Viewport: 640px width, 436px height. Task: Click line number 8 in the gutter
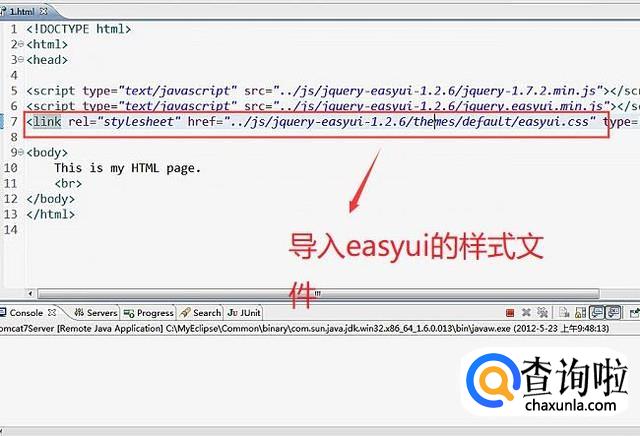(14, 137)
